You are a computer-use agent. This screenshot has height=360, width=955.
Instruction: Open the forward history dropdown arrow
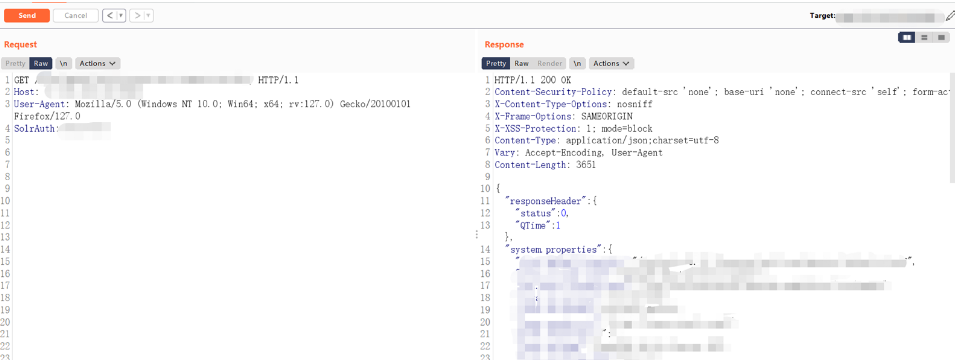[x=149, y=16]
